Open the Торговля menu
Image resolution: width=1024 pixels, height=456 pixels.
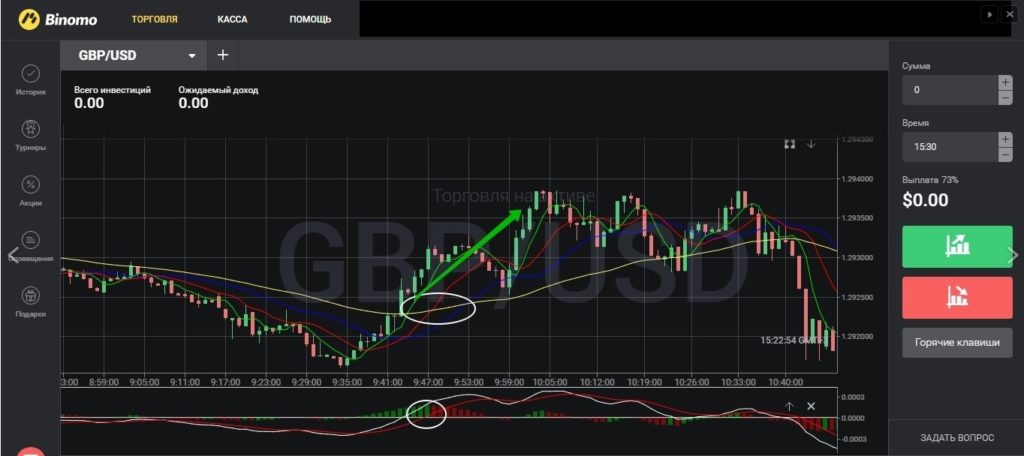coord(155,20)
